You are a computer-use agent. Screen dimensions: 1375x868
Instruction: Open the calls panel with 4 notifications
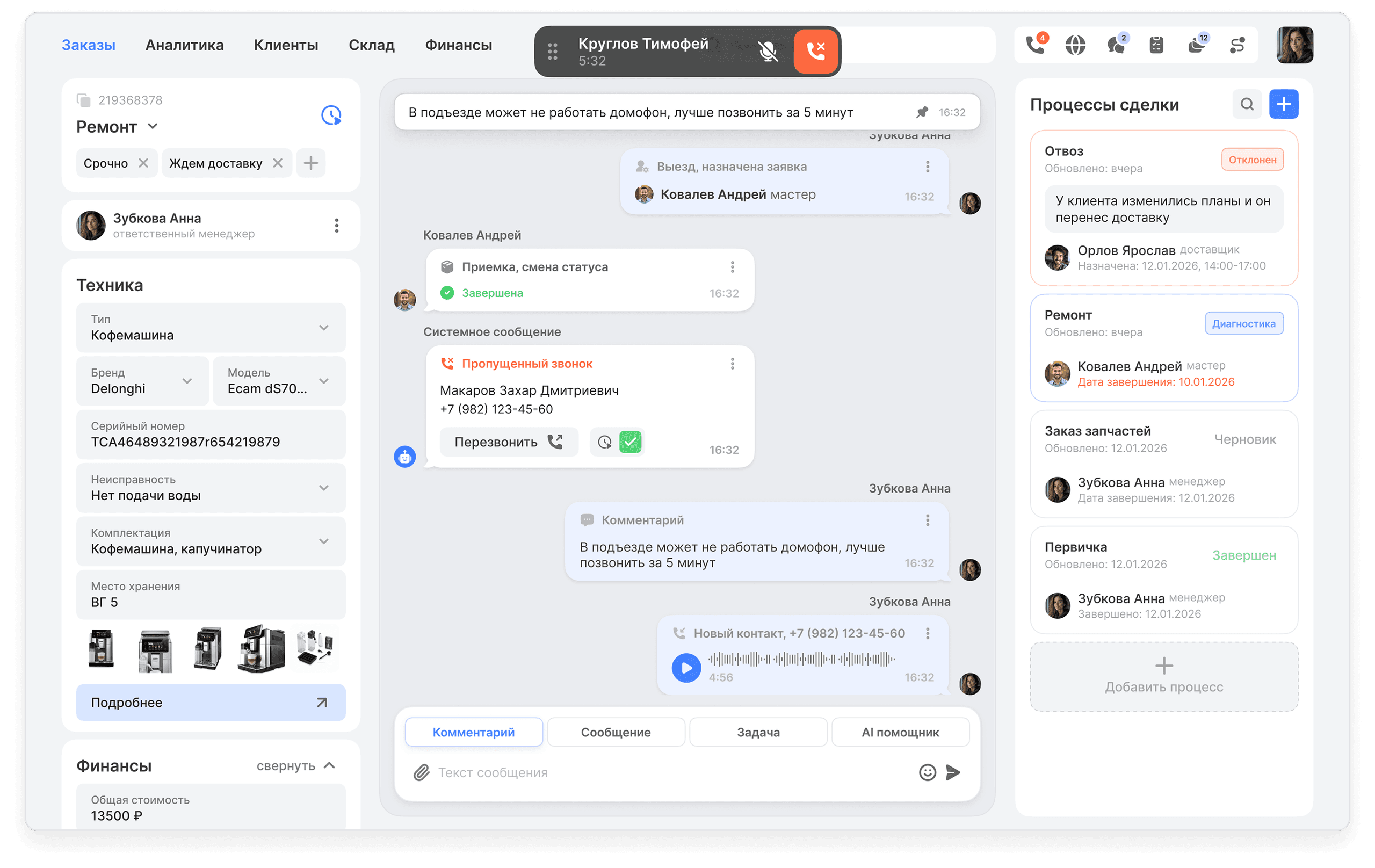tap(1035, 45)
